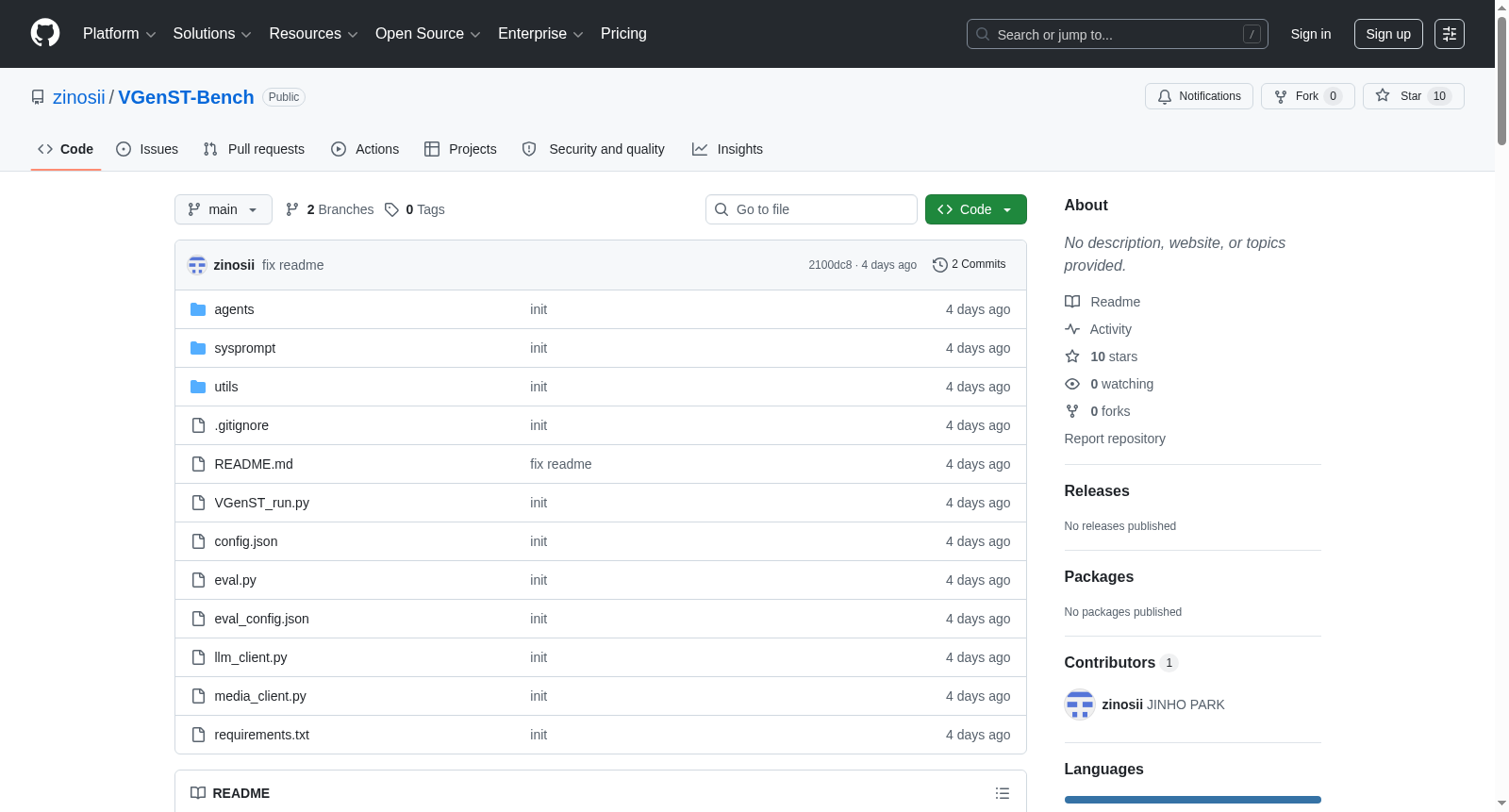Expand the Solutions menu
Image resolution: width=1509 pixels, height=812 pixels.
[212, 34]
